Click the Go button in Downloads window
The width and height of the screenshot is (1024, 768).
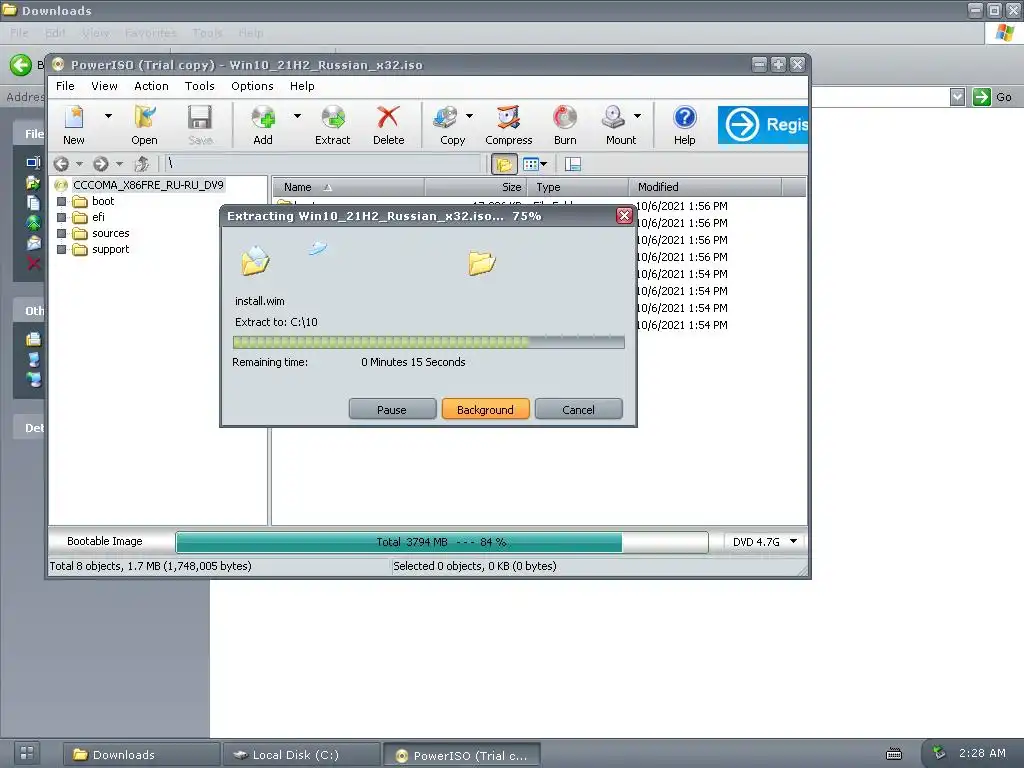[993, 97]
